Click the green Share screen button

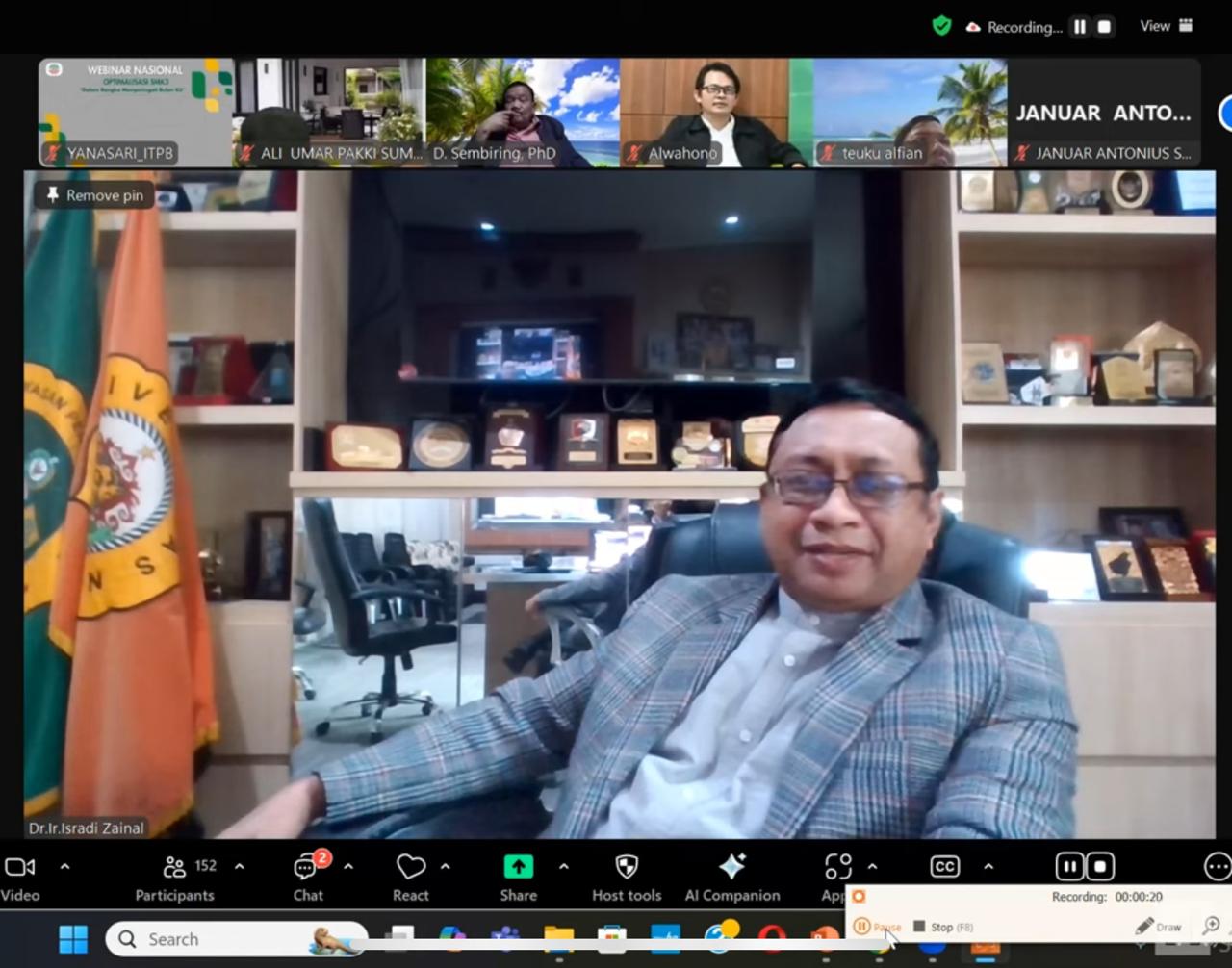pos(518,878)
